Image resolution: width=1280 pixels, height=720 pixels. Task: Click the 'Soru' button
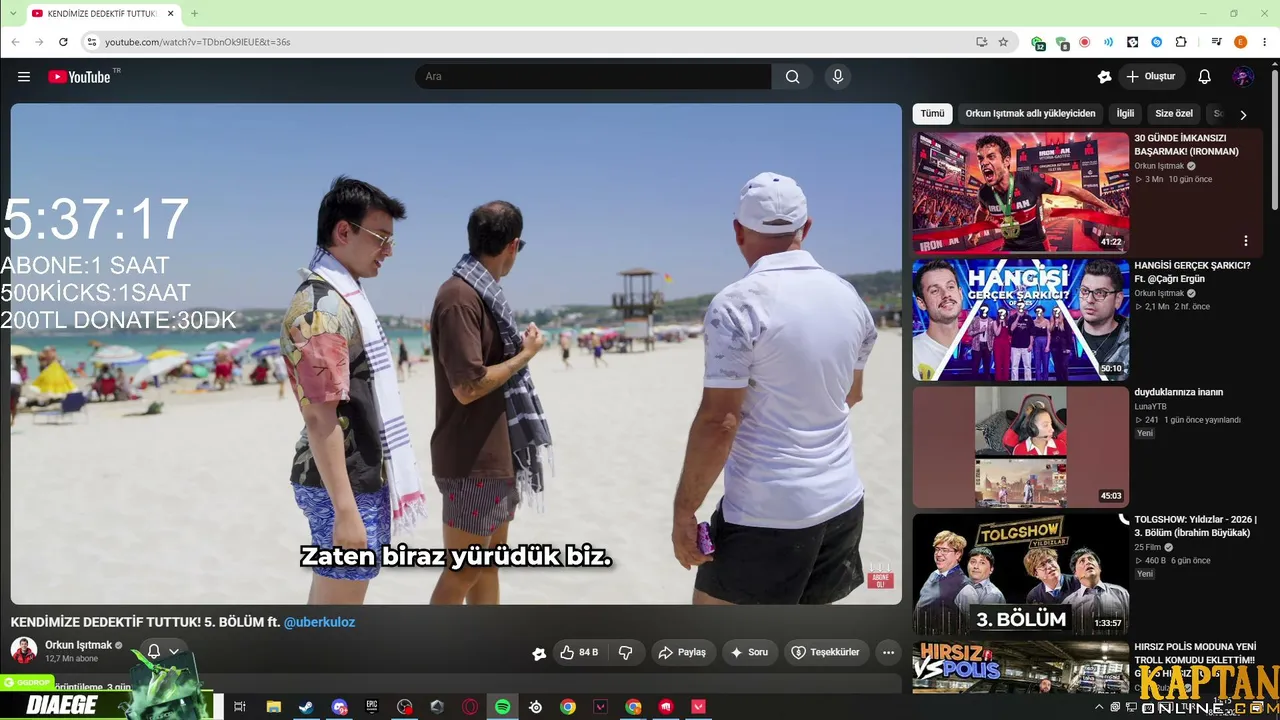(x=749, y=653)
